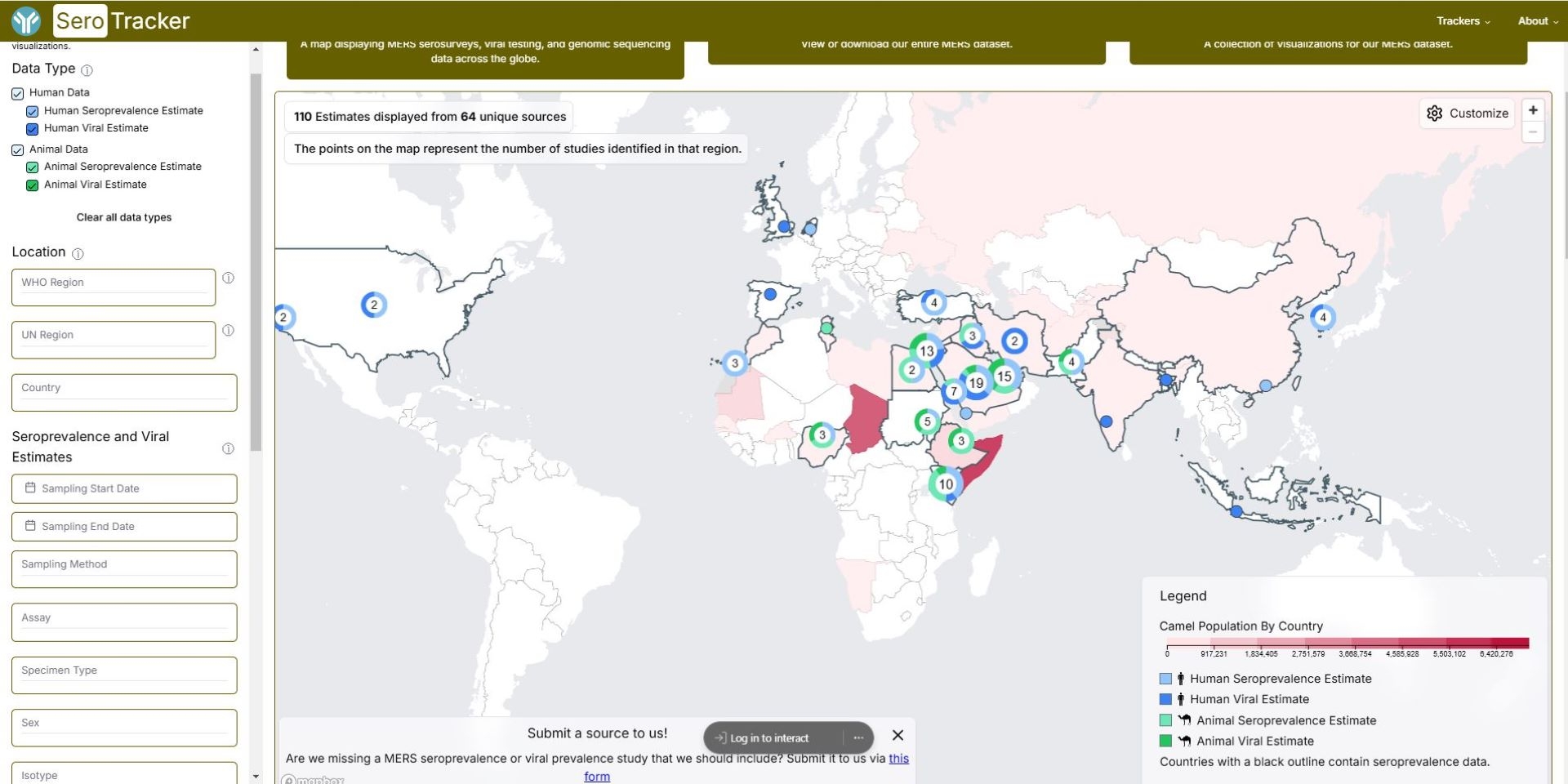Screen dimensions: 1568x784
Task: Open the Country dropdown
Action: pos(124,393)
